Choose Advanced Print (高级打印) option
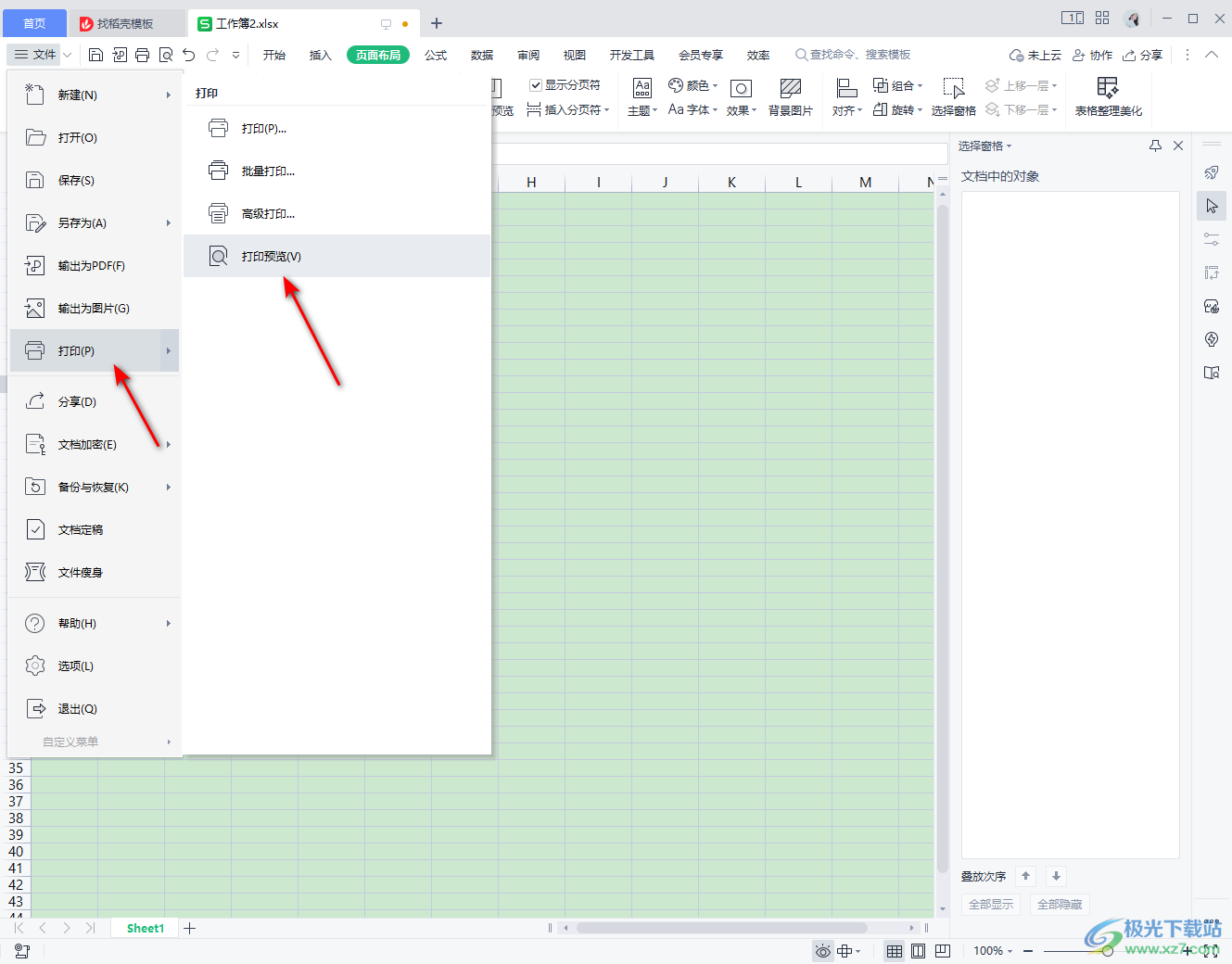The width and height of the screenshot is (1232, 964). 337,213
